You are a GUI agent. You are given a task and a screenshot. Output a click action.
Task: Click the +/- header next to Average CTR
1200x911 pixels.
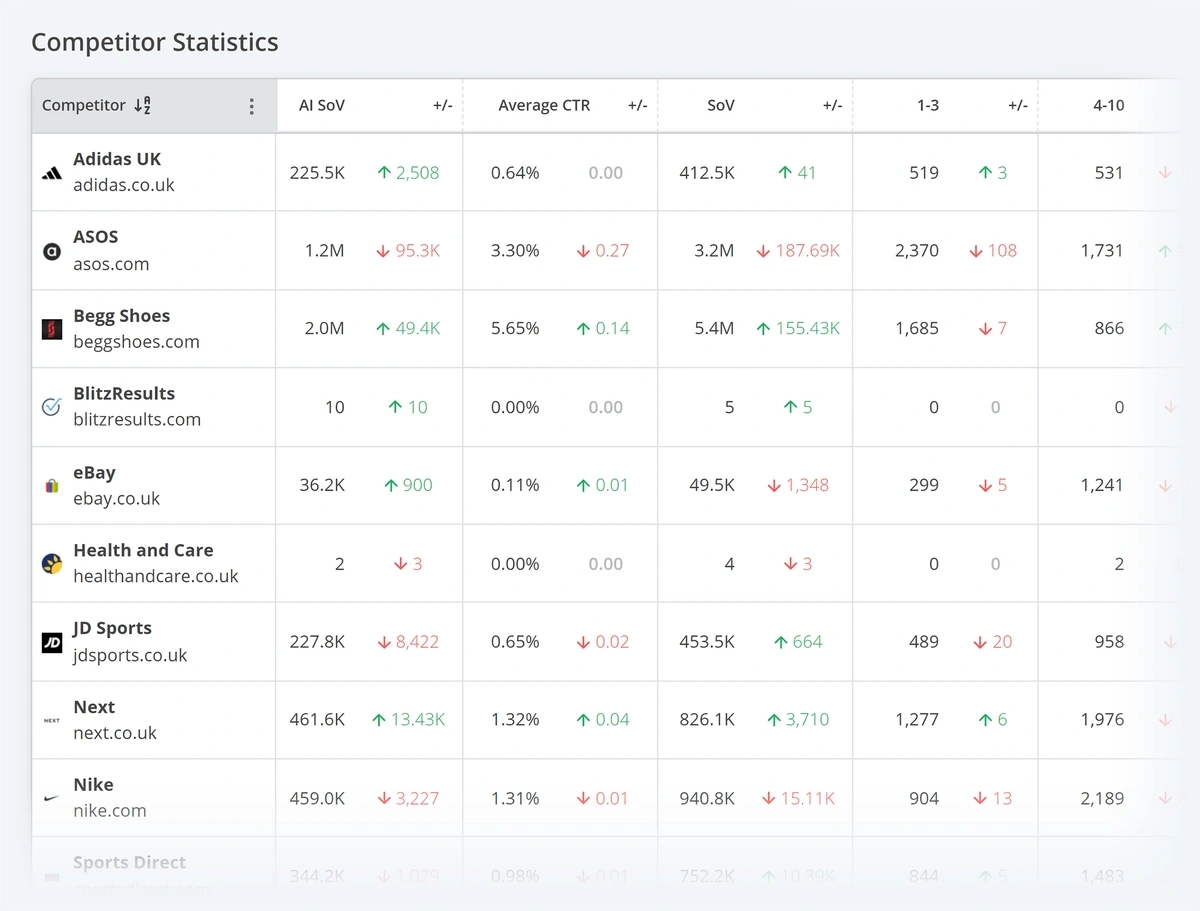tap(637, 105)
